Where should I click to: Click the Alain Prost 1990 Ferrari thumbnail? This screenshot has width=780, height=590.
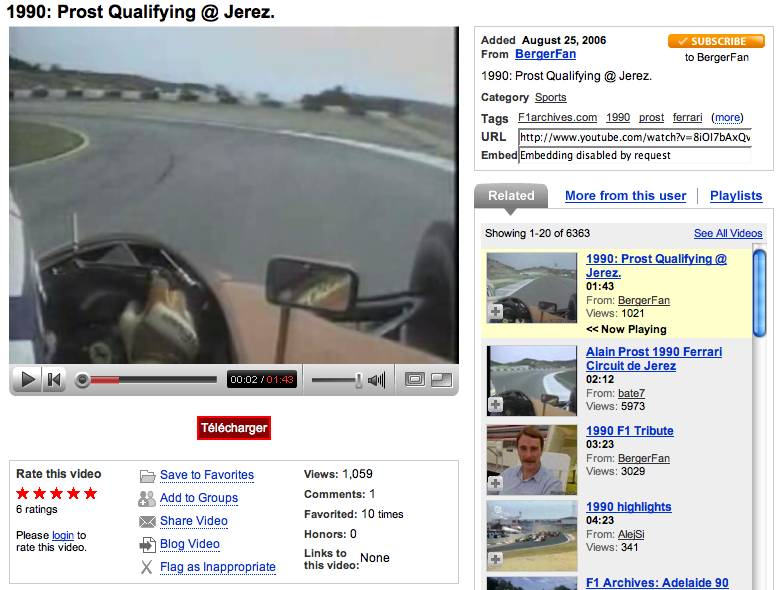click(532, 381)
